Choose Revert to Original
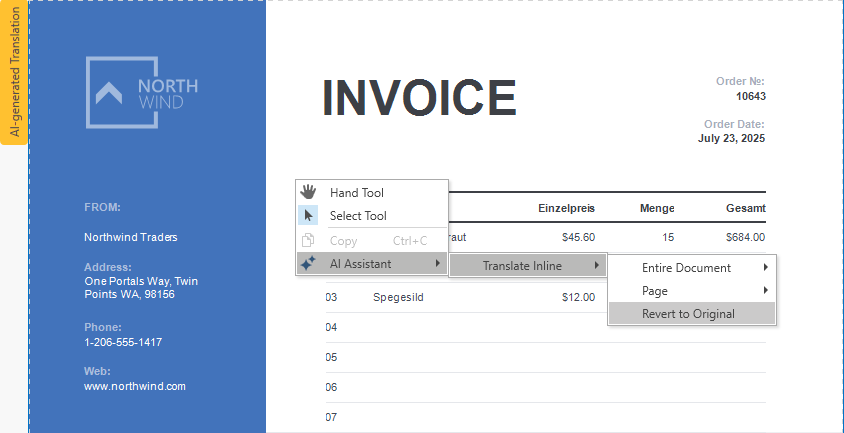This screenshot has width=844, height=433. 692,313
